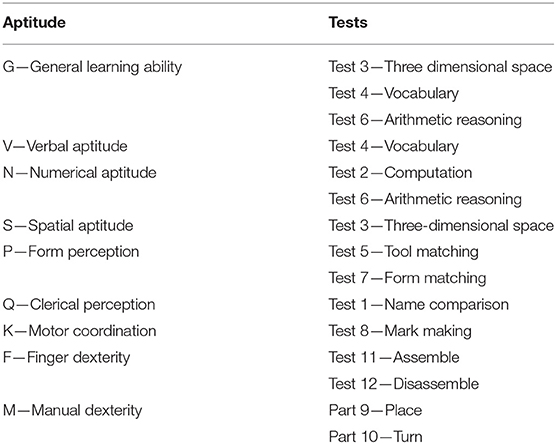This screenshot has width=556, height=444.
Task: Click Test 8—Mark making text
Action: [x=400, y=331]
